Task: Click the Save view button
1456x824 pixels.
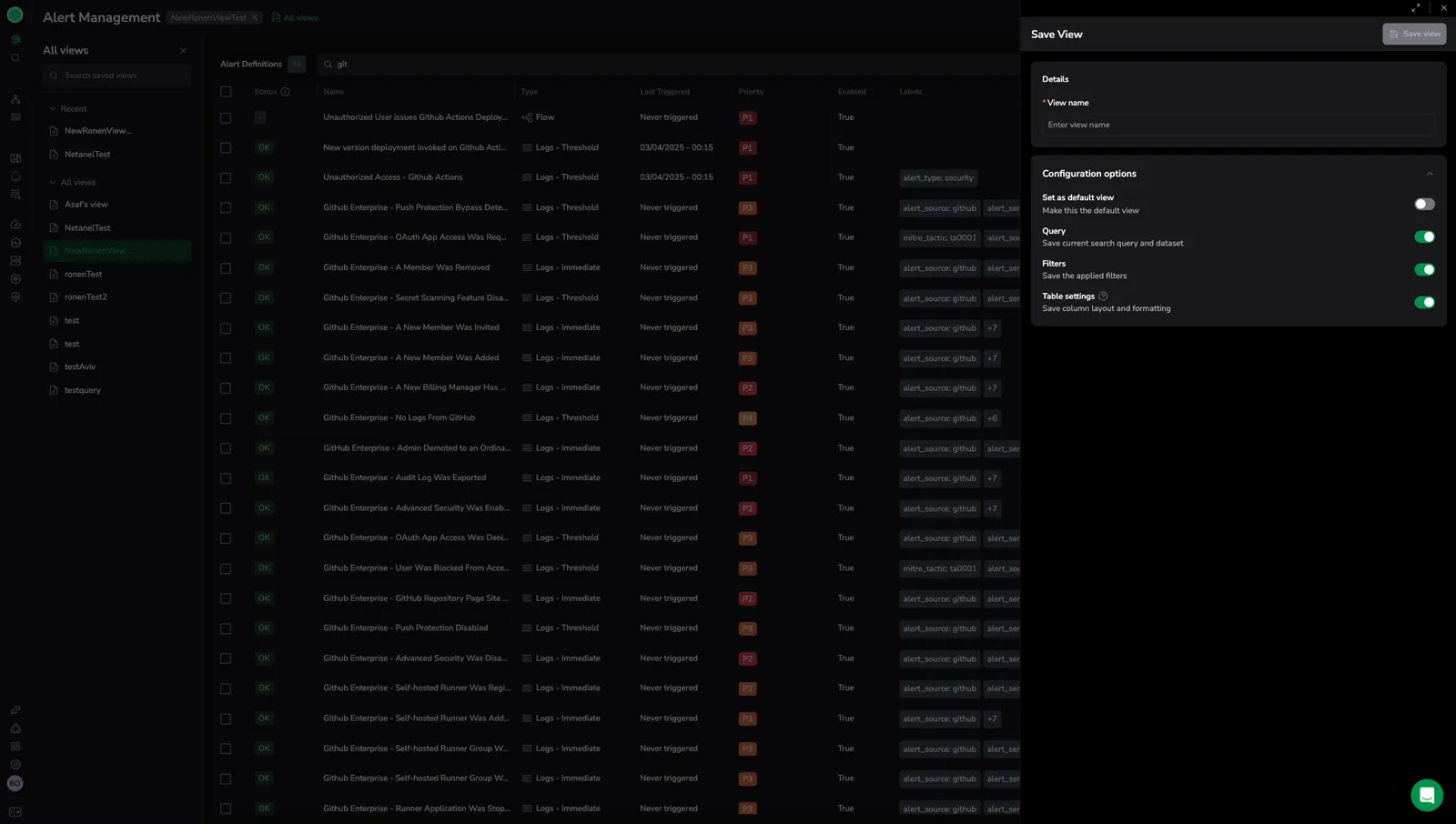Action: point(1414,34)
